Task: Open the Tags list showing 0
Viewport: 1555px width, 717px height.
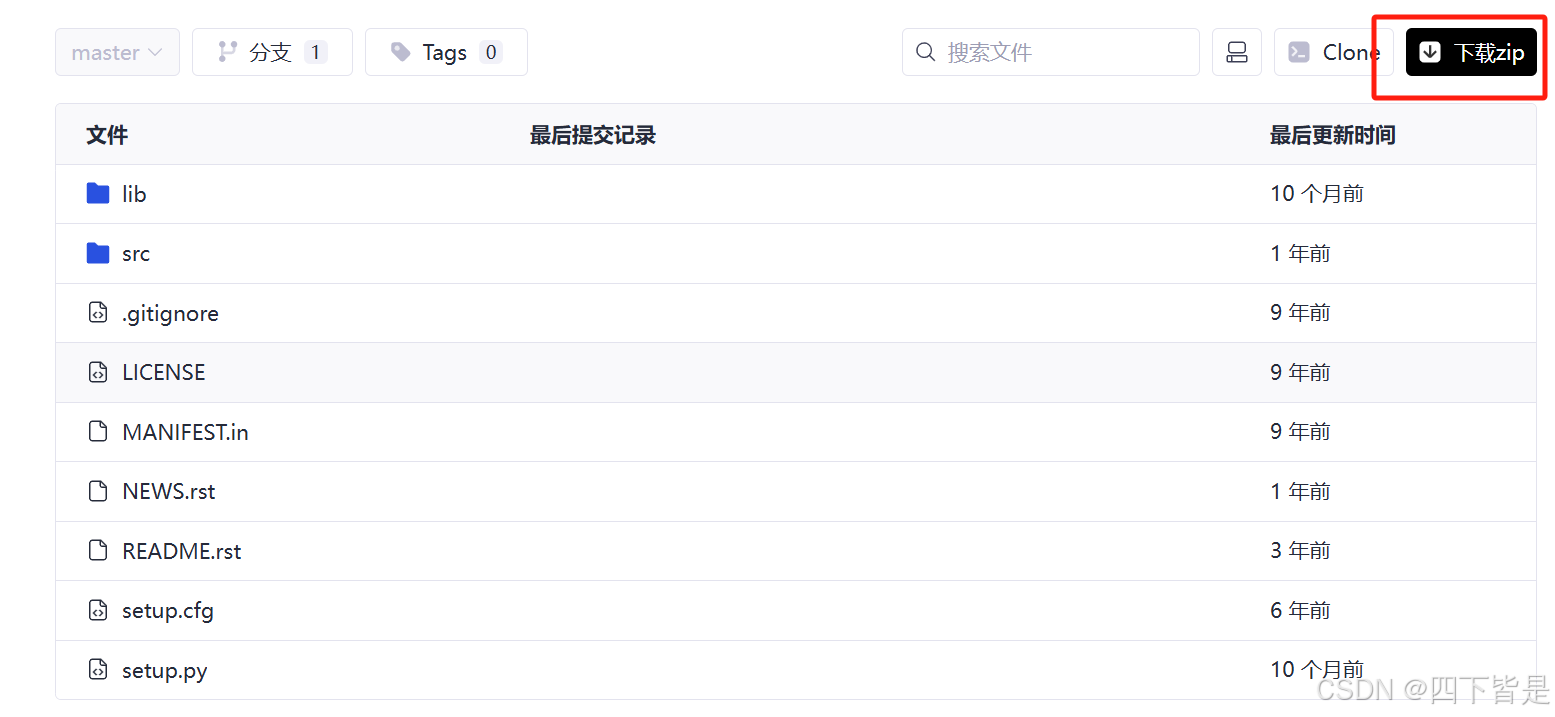Action: [x=446, y=51]
